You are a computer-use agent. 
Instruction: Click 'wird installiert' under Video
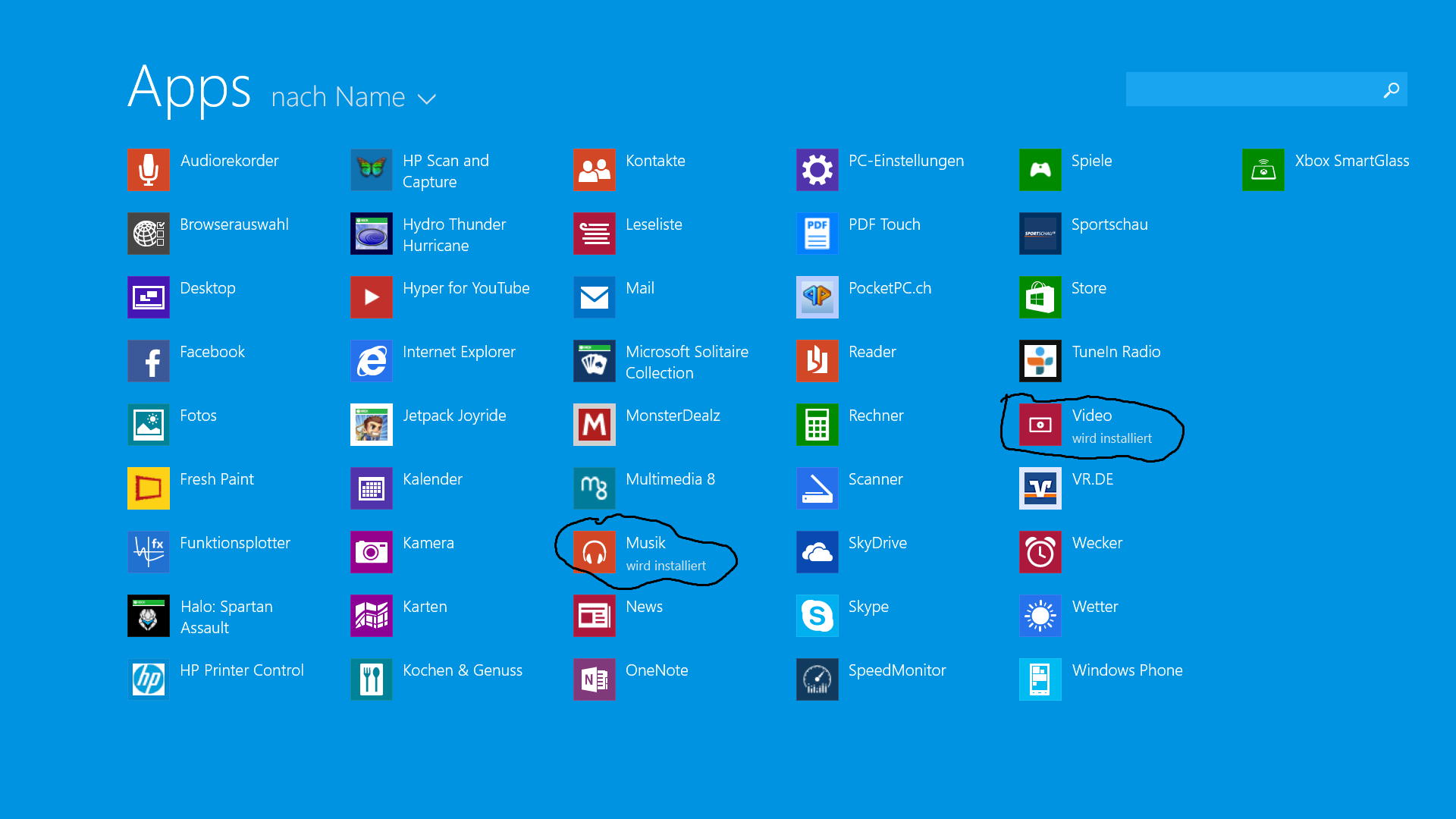(1112, 438)
